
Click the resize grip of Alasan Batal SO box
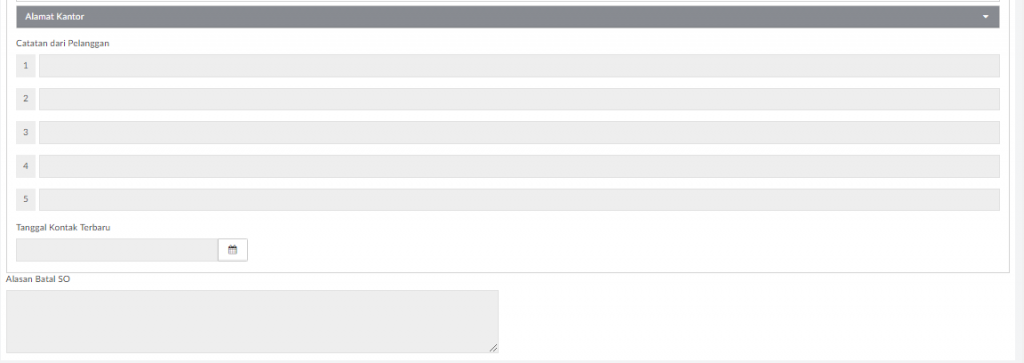pos(494,349)
